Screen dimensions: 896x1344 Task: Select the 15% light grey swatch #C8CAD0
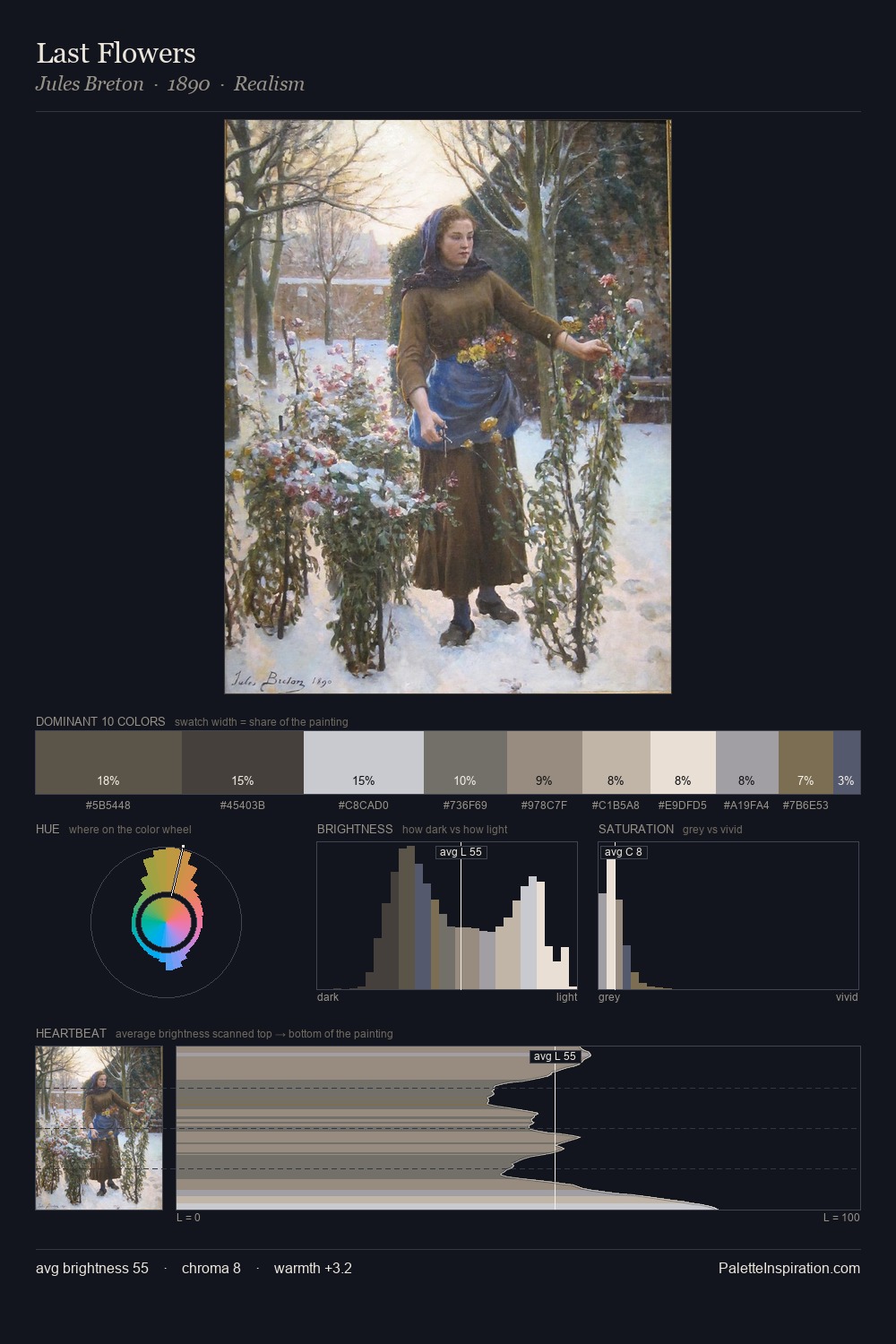364,762
